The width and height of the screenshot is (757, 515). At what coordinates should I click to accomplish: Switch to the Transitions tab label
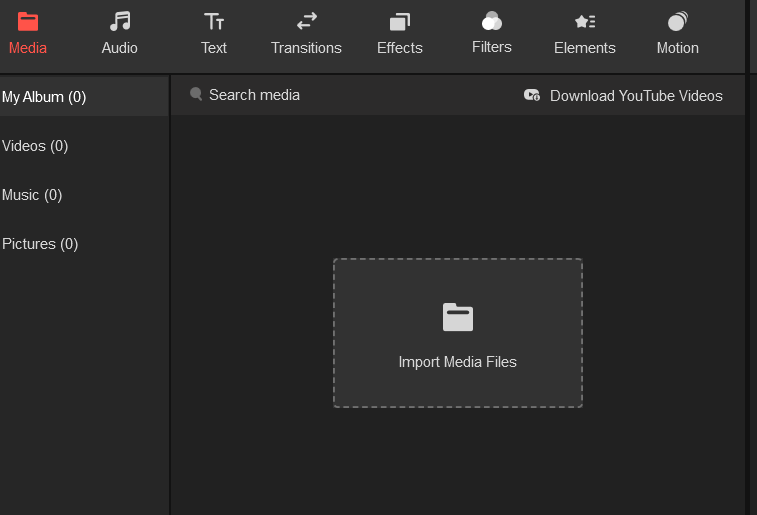pos(306,48)
